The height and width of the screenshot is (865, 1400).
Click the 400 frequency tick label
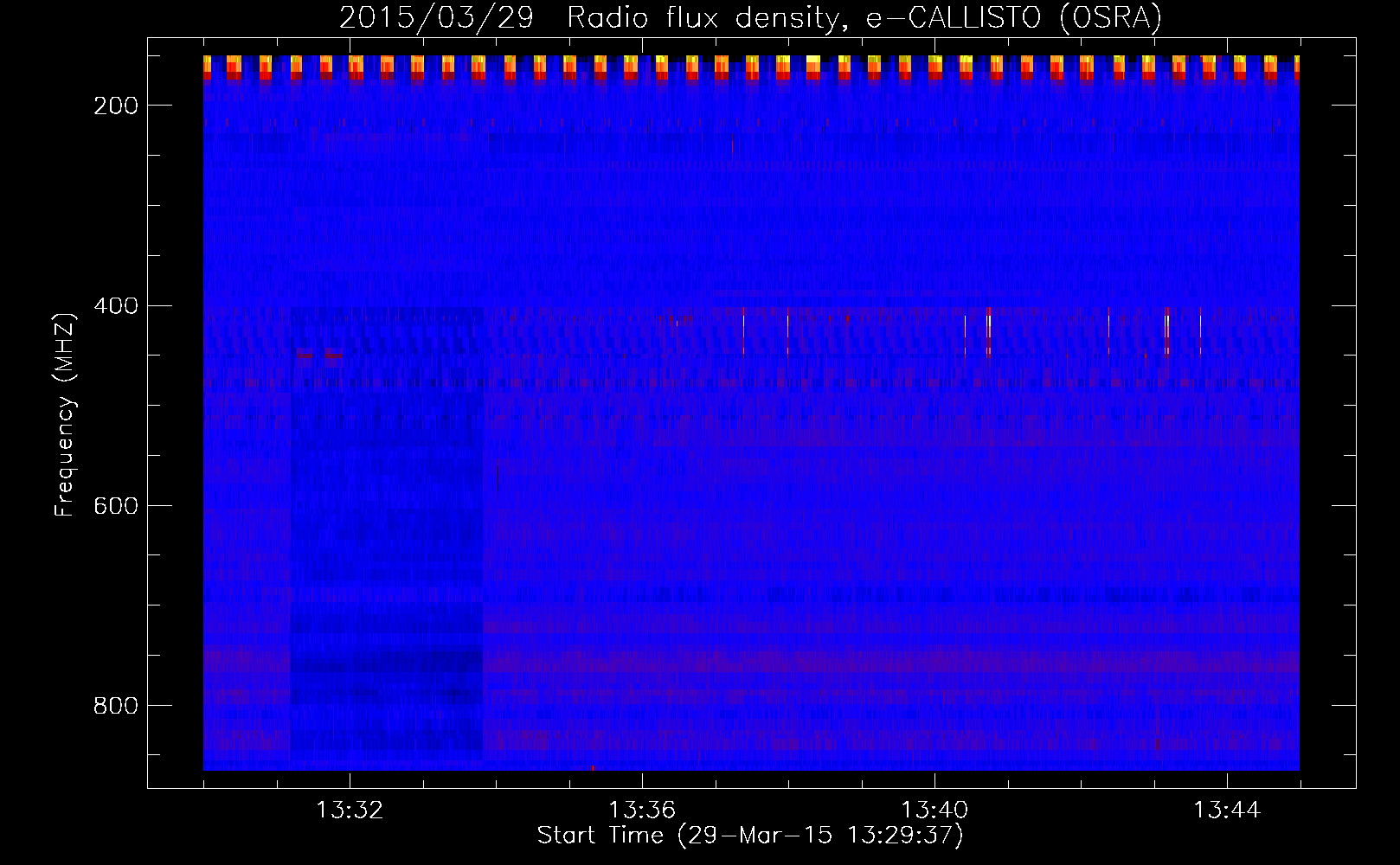pyautogui.click(x=116, y=306)
